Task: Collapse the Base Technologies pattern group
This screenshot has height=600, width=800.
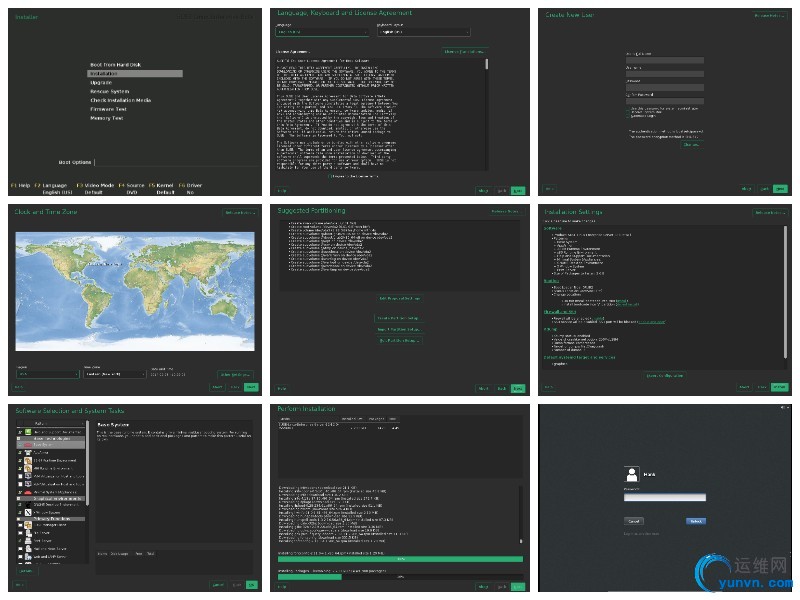Action: [x=19, y=439]
